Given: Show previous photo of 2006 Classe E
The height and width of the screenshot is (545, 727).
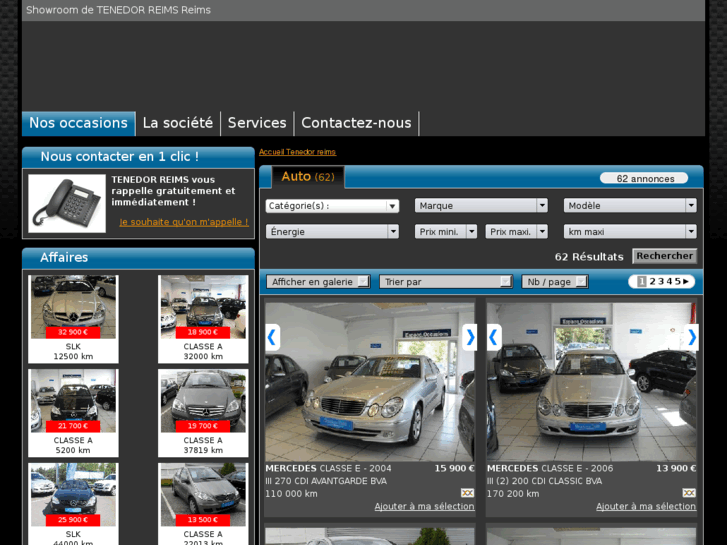Looking at the screenshot, I should tap(494, 337).
